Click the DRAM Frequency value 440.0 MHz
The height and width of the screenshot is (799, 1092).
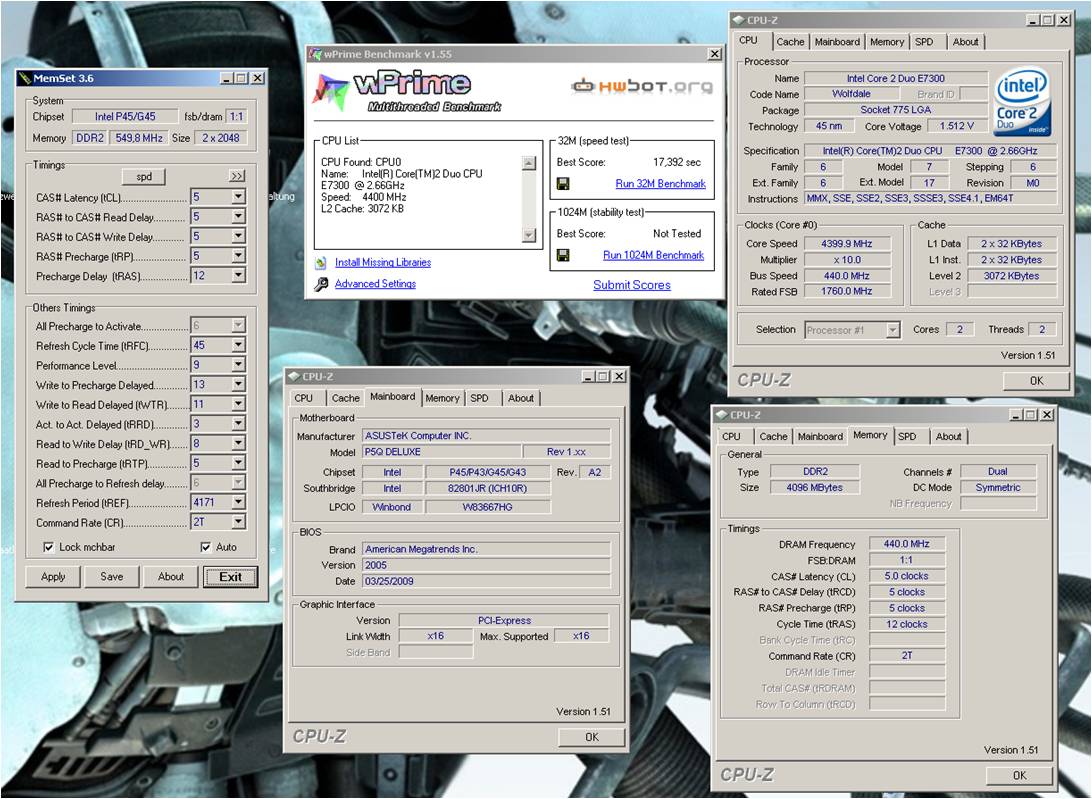coord(907,544)
